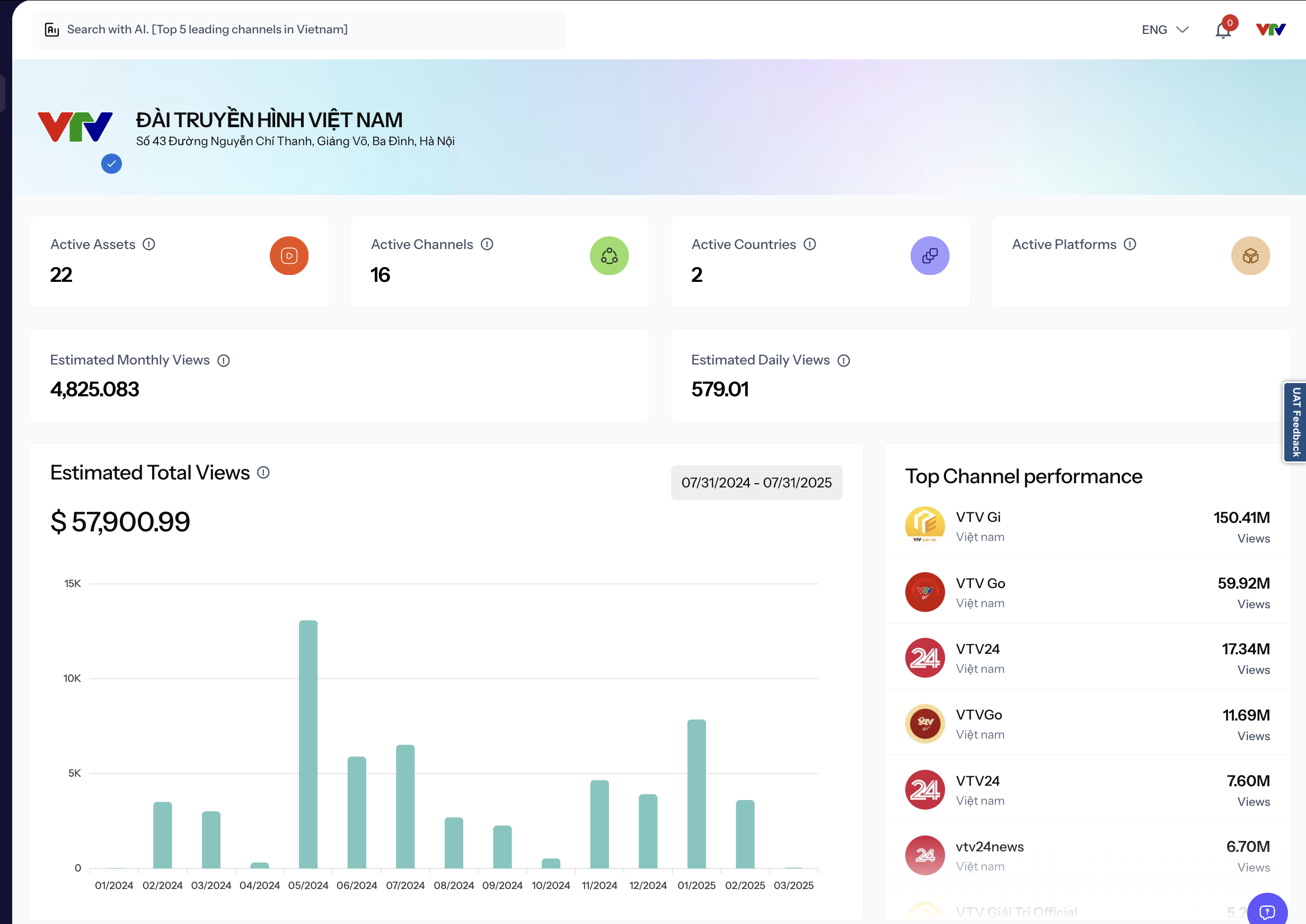Click the 03/2025 axis label
This screenshot has height=924, width=1306.
click(793, 885)
